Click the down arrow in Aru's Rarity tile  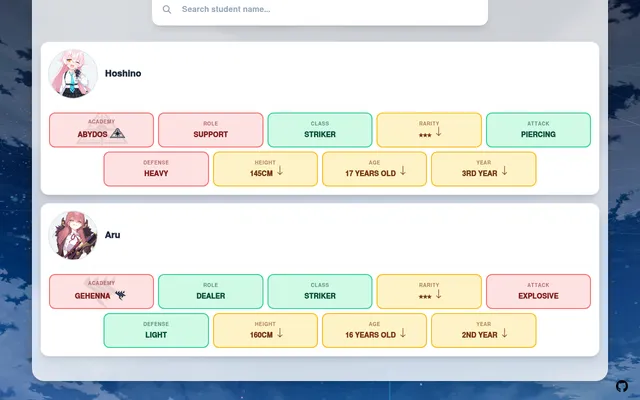click(438, 294)
